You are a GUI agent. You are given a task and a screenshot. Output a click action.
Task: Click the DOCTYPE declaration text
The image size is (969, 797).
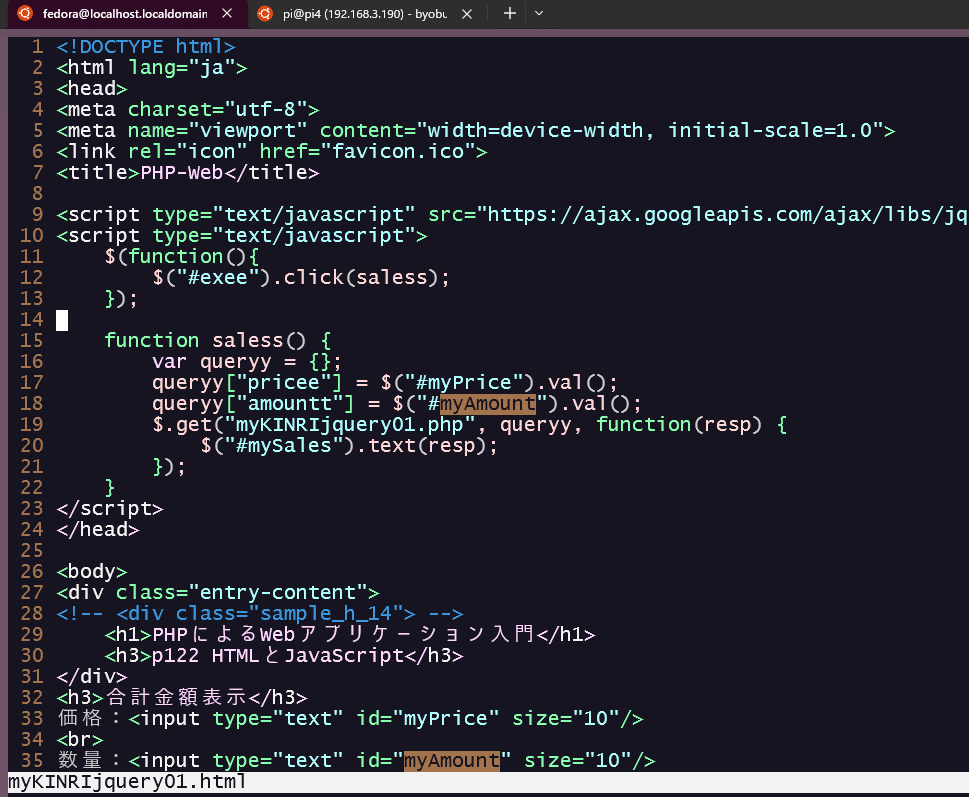tap(143, 46)
